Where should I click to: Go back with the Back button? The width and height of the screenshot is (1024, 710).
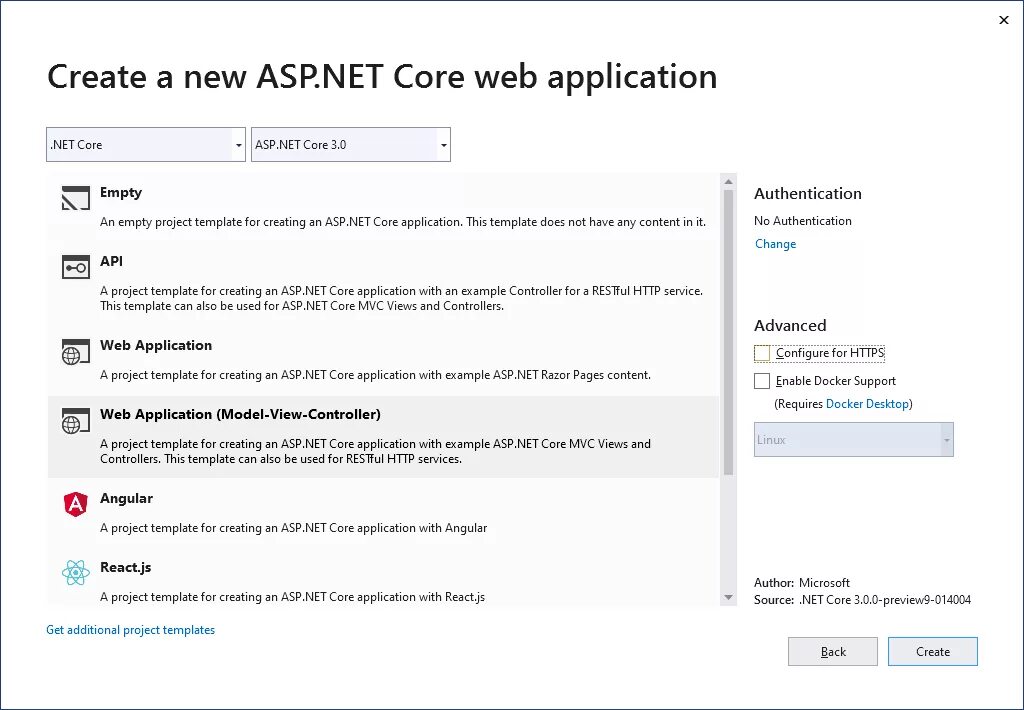pyautogui.click(x=833, y=652)
